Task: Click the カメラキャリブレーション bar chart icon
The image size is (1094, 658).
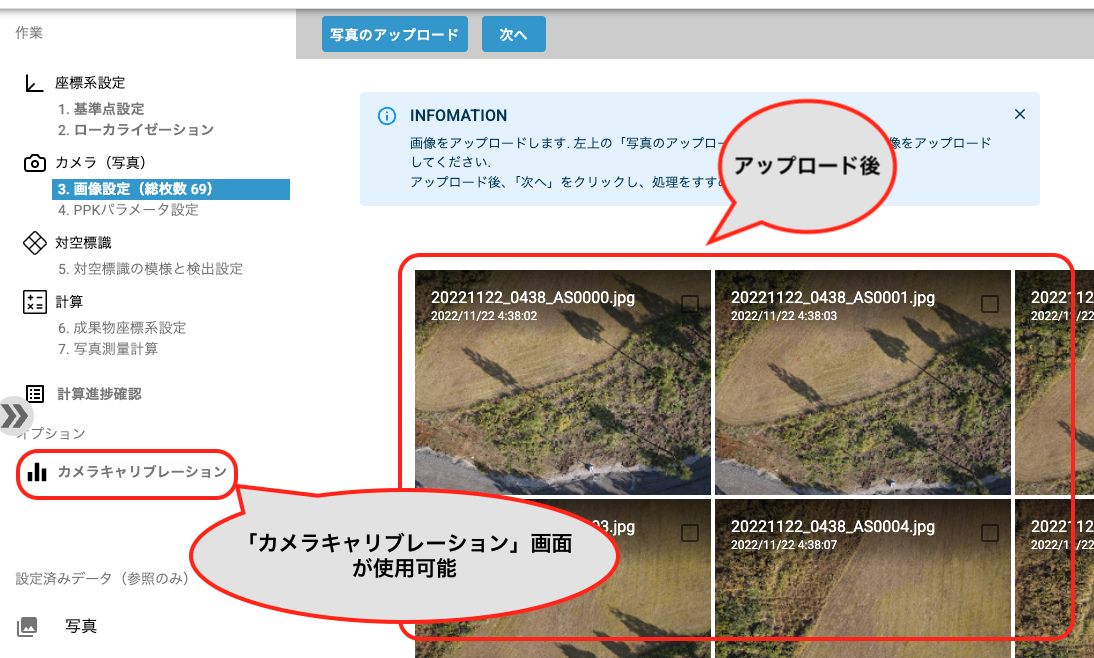Action: click(37, 472)
